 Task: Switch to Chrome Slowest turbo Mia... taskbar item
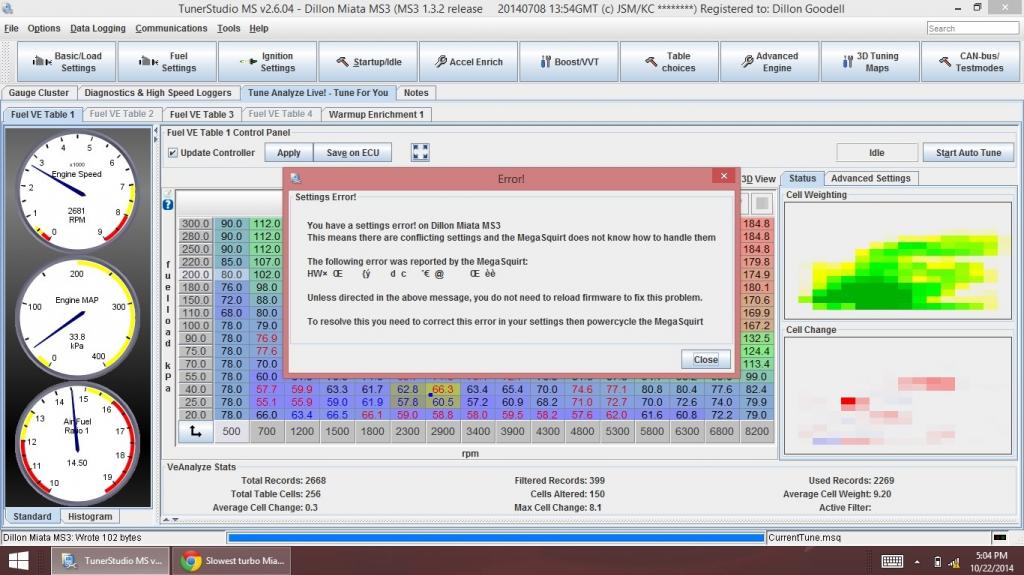point(232,561)
